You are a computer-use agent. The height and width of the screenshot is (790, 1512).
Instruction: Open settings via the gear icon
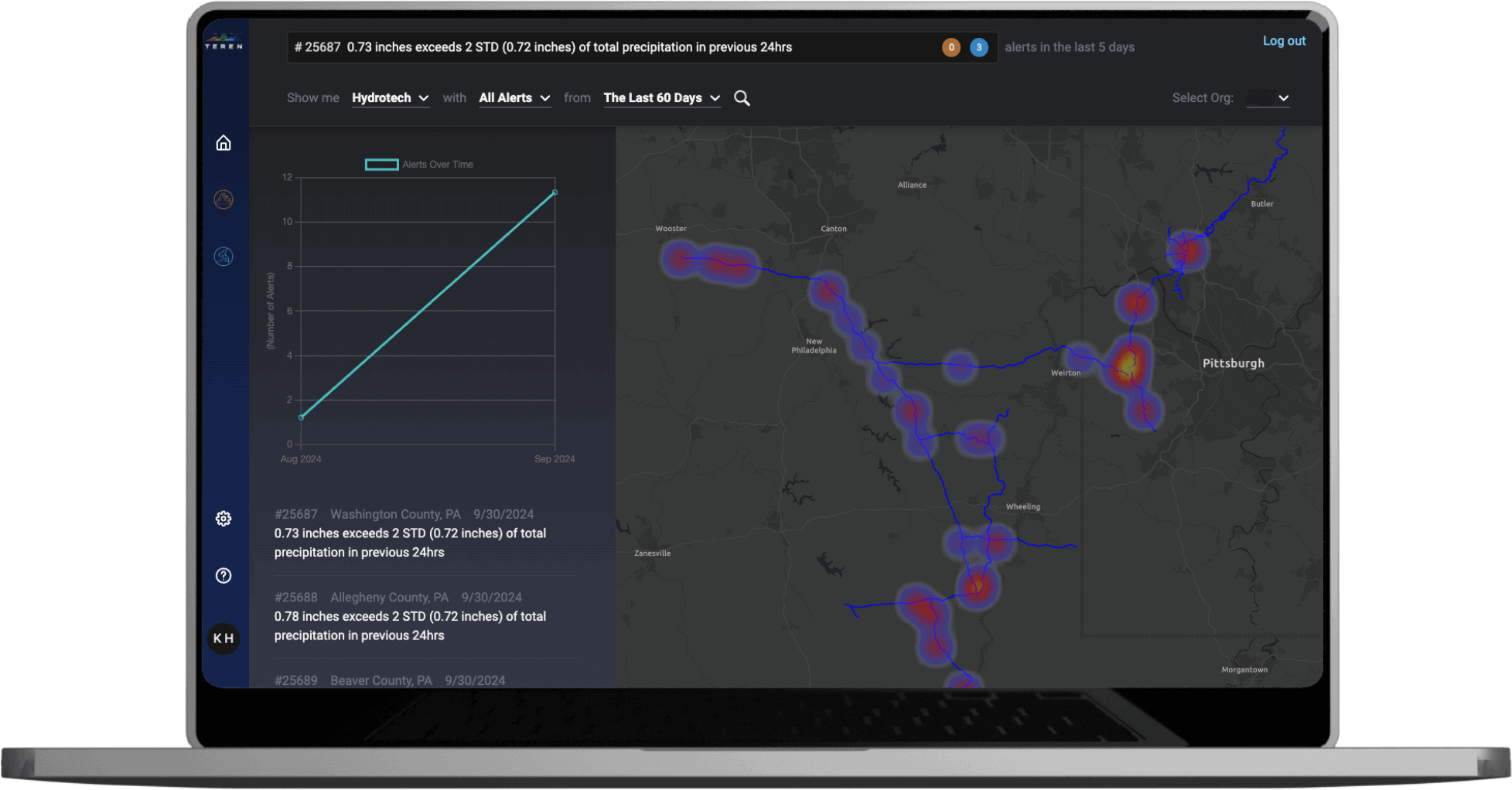click(224, 519)
